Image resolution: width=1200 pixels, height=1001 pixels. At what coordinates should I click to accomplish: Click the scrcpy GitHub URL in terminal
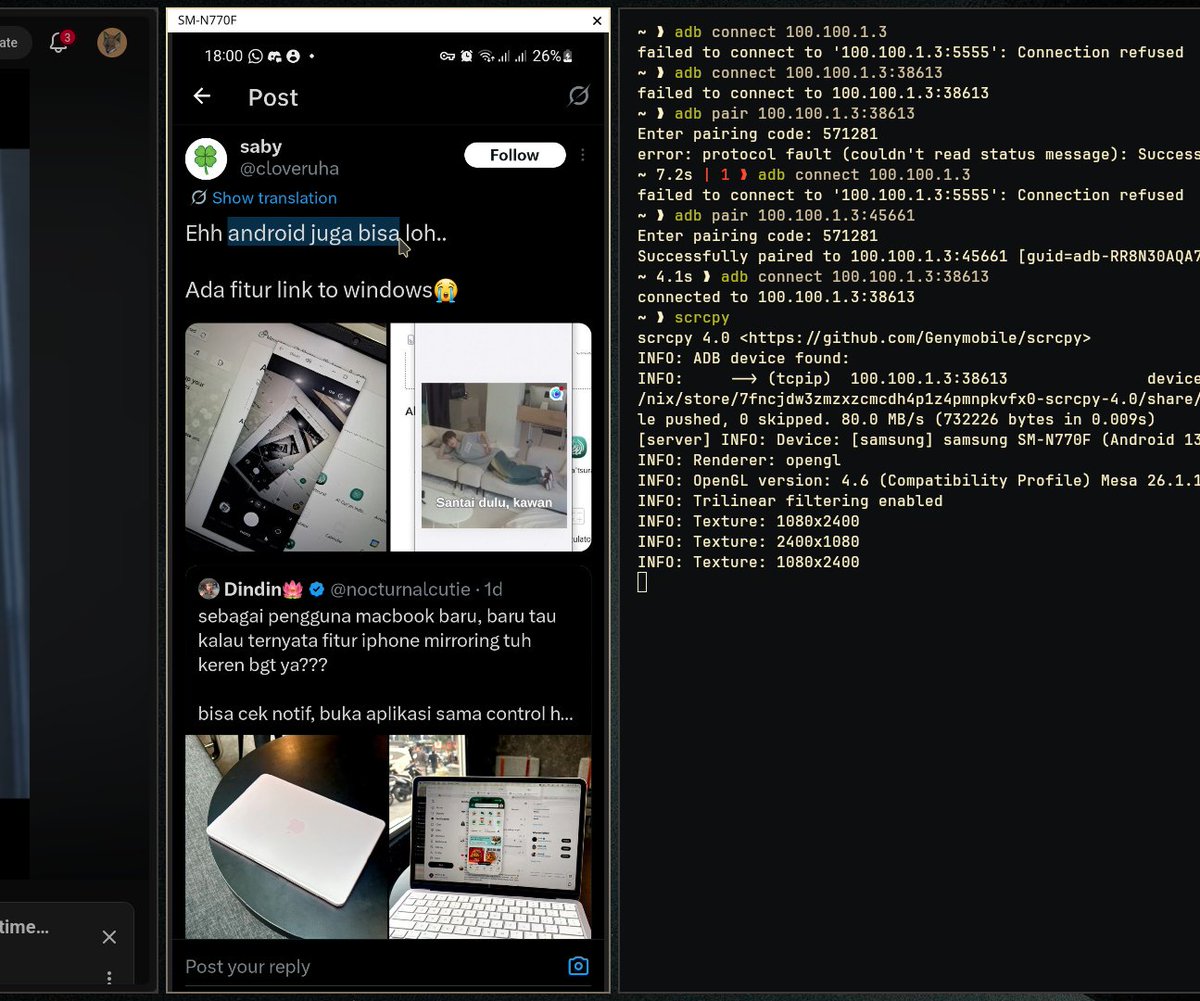915,338
